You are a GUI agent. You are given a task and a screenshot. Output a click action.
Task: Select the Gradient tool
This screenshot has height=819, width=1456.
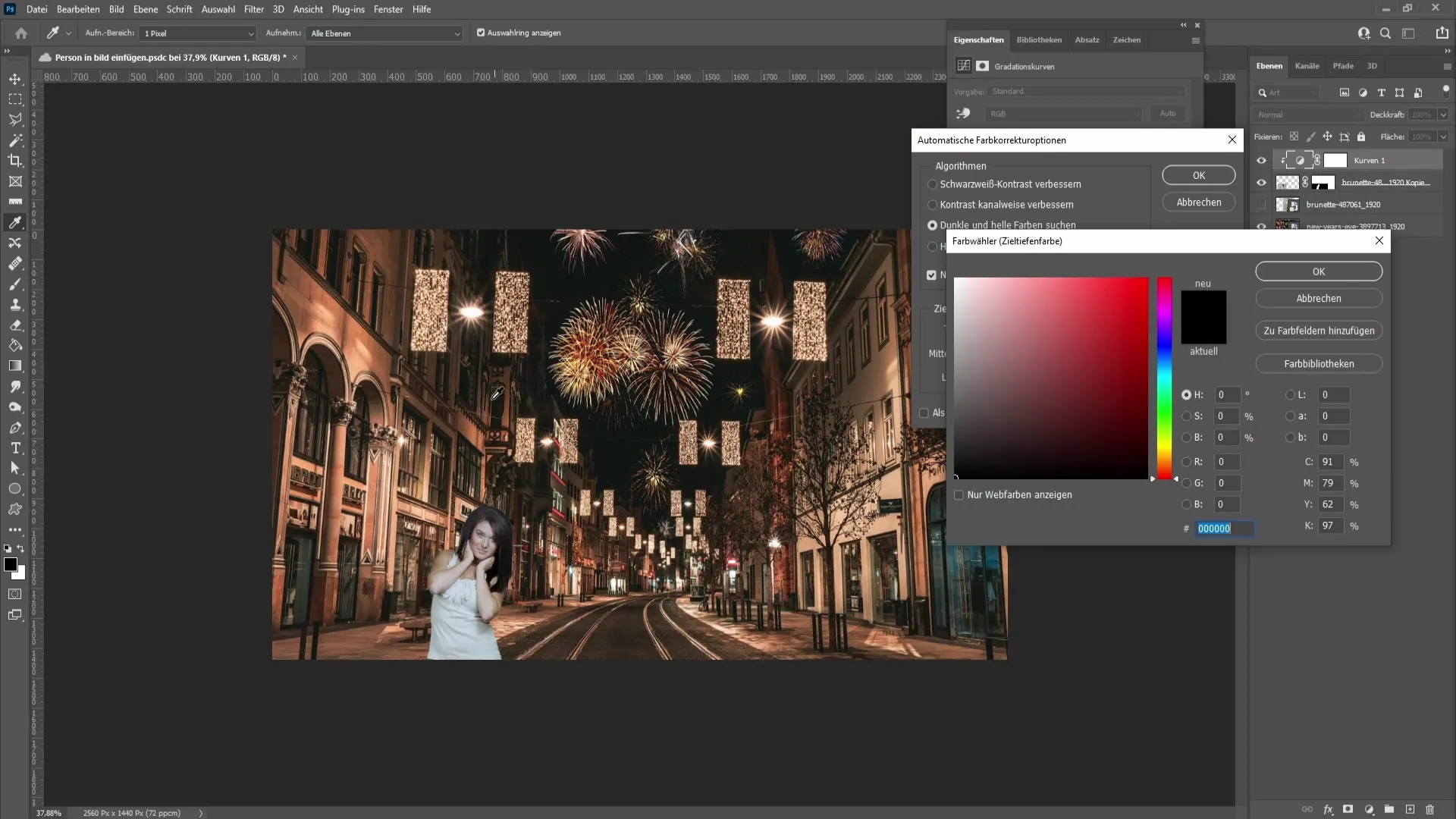15,366
